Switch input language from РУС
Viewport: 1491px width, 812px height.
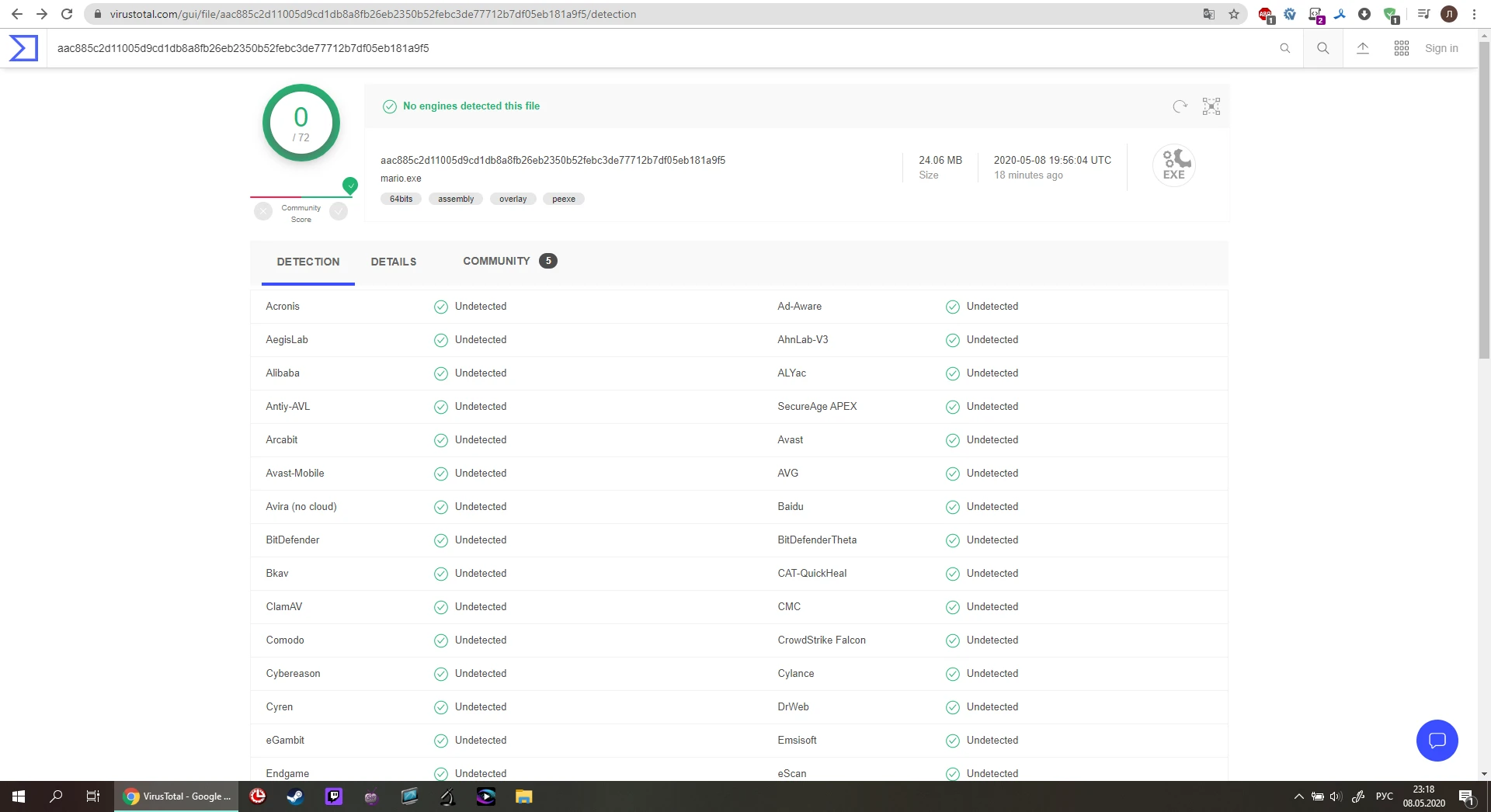click(x=1384, y=796)
